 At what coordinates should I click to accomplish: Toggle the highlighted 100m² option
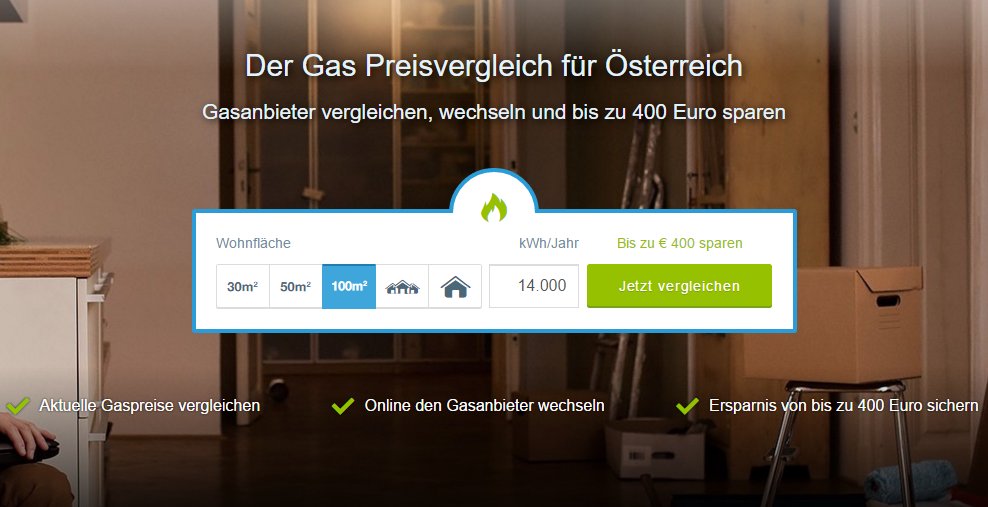[349, 287]
